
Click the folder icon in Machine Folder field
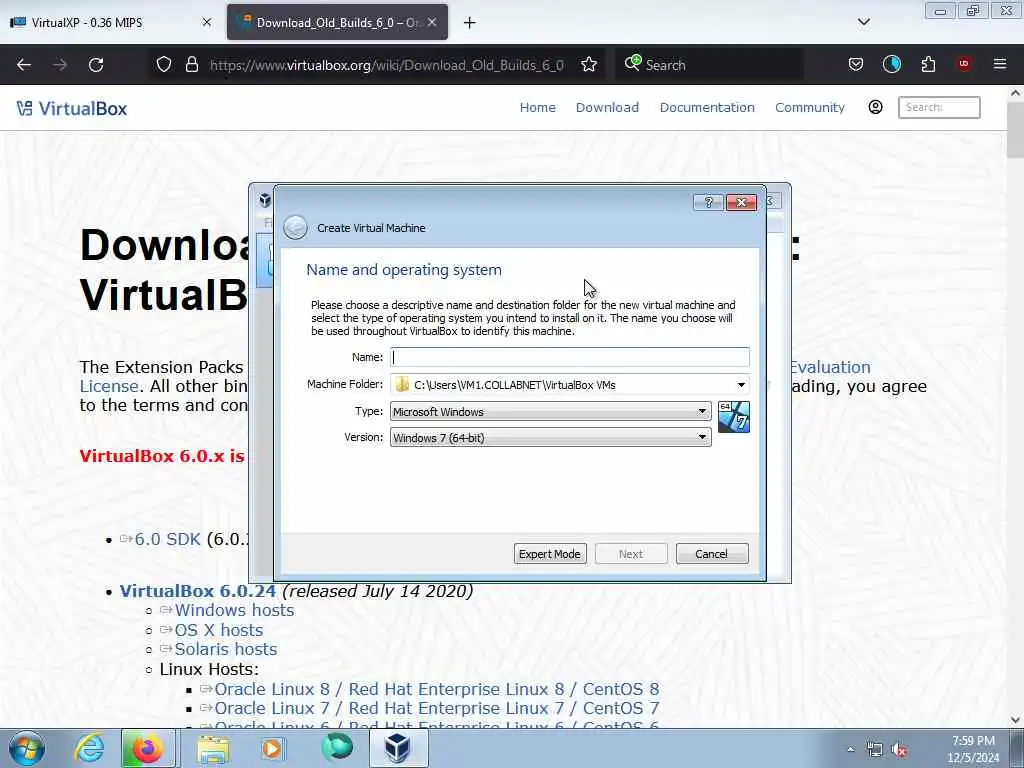click(402, 385)
